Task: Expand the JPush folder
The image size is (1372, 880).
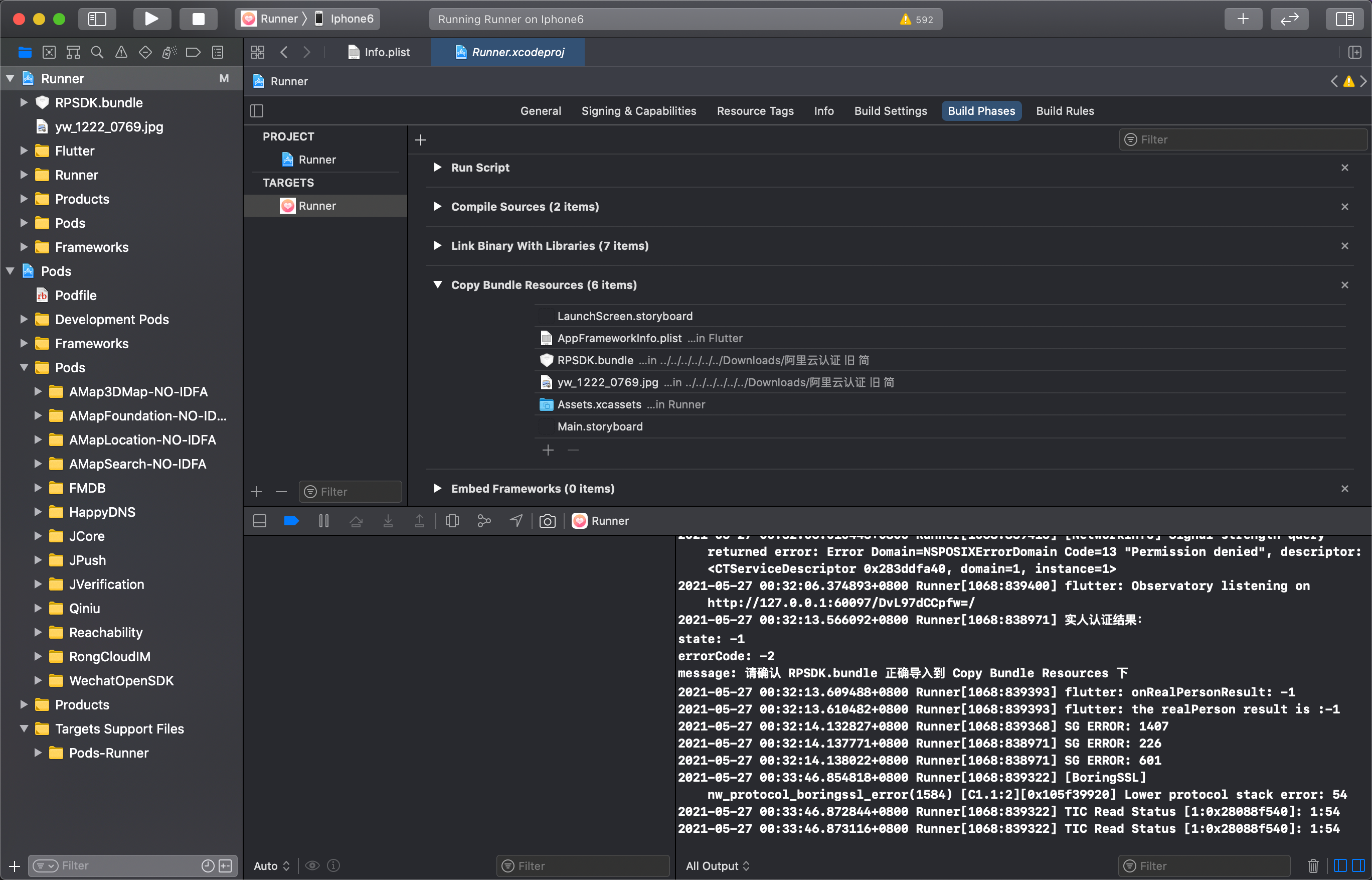Action: [x=38, y=560]
